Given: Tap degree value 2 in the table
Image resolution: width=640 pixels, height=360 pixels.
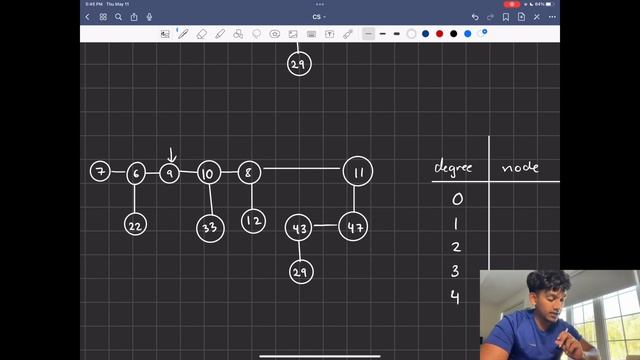Looking at the screenshot, I should pyautogui.click(x=456, y=247).
